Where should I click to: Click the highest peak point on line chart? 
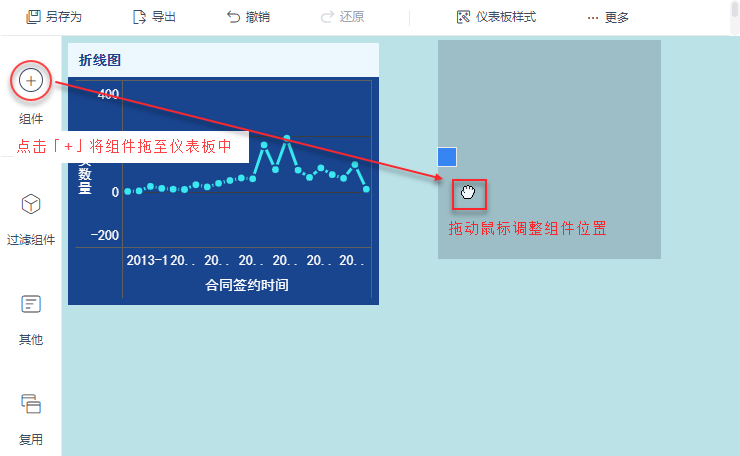[287, 138]
